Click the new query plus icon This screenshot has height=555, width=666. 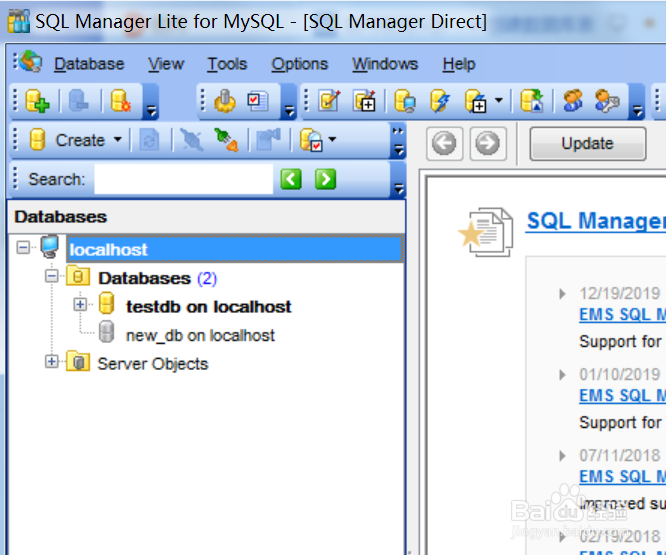click(365, 101)
